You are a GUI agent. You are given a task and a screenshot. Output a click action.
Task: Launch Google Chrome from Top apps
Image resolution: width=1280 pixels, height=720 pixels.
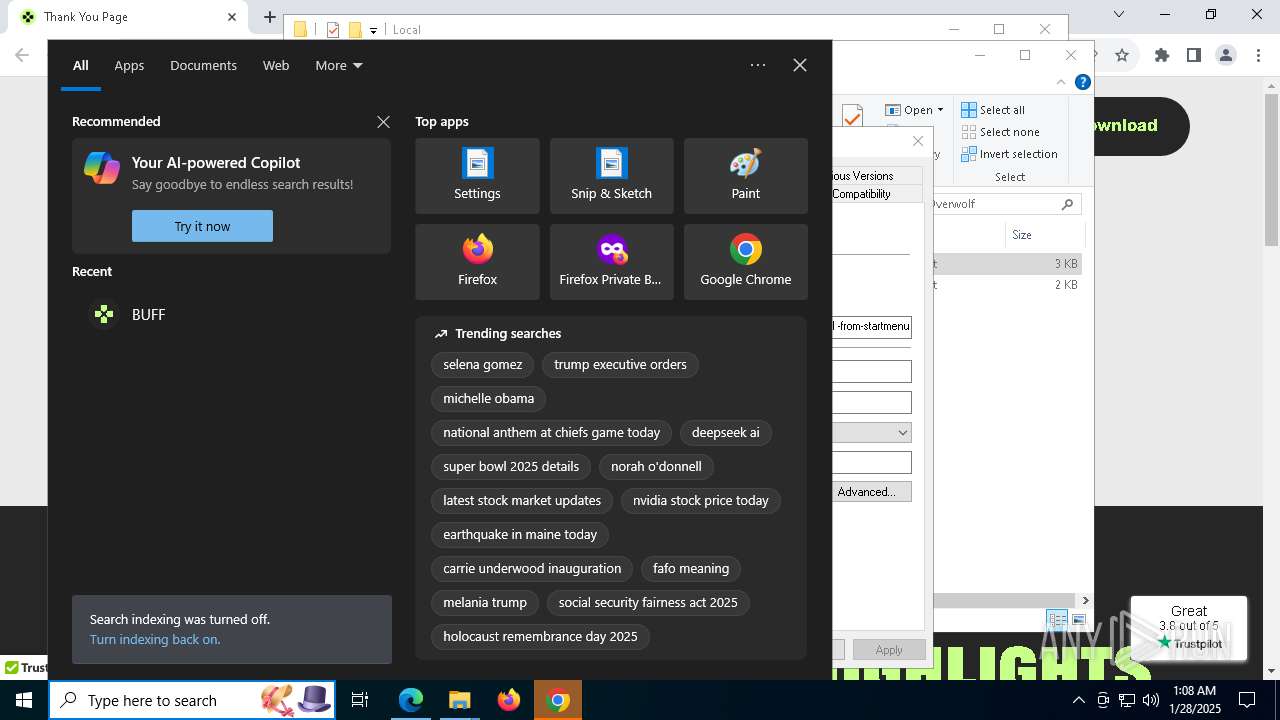[x=745, y=262]
